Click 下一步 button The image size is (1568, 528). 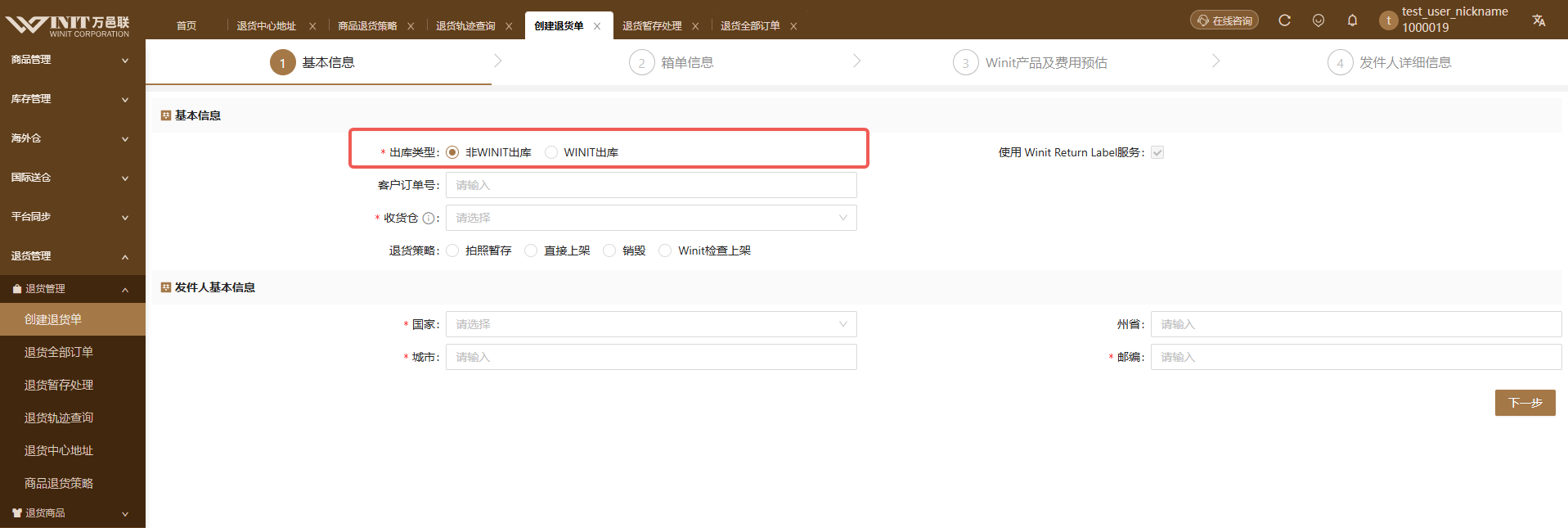tap(1525, 403)
